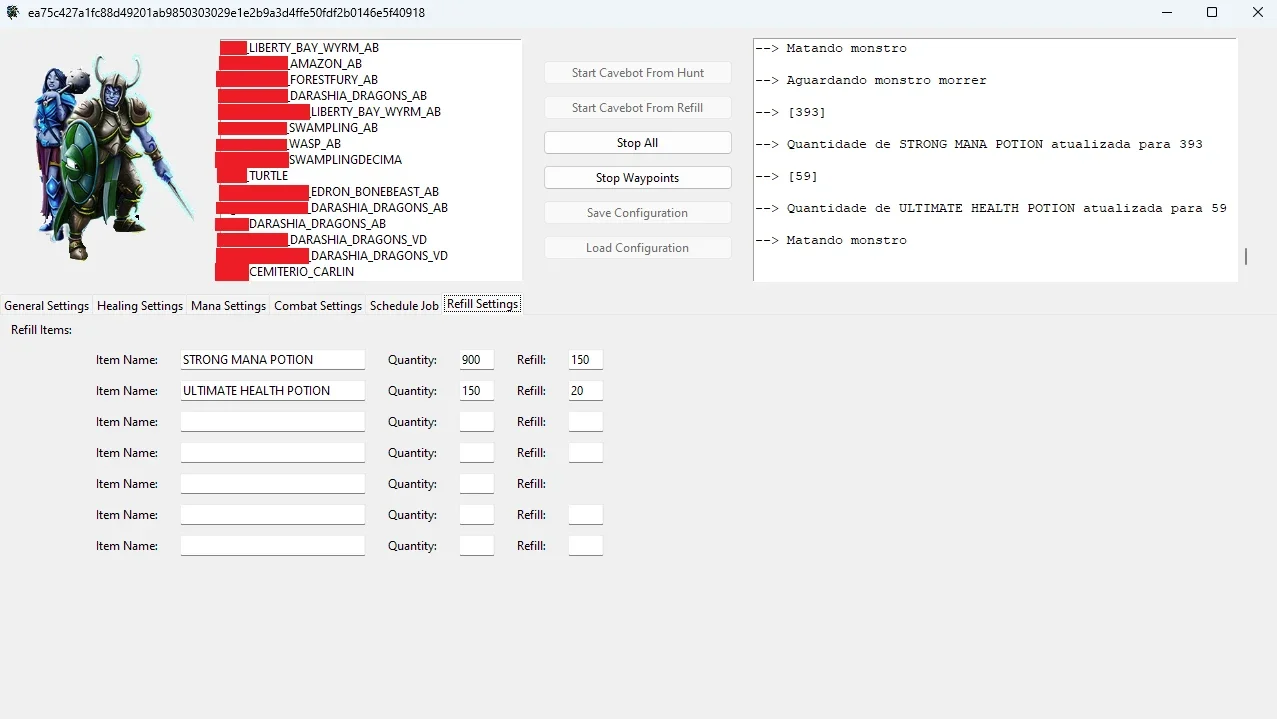Select WASP_AB in the list
Viewport: 1277px width, 719px height.
click(315, 143)
